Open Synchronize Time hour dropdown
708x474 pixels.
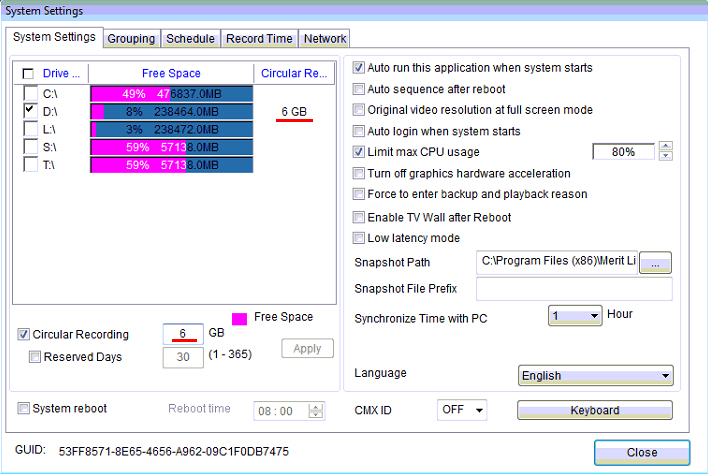(575, 316)
